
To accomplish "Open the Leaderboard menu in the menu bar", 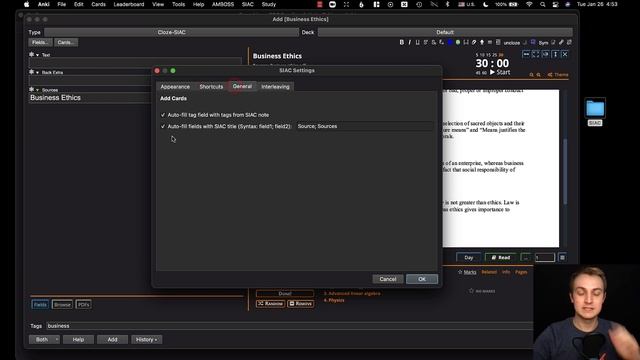I will pos(129,4).
